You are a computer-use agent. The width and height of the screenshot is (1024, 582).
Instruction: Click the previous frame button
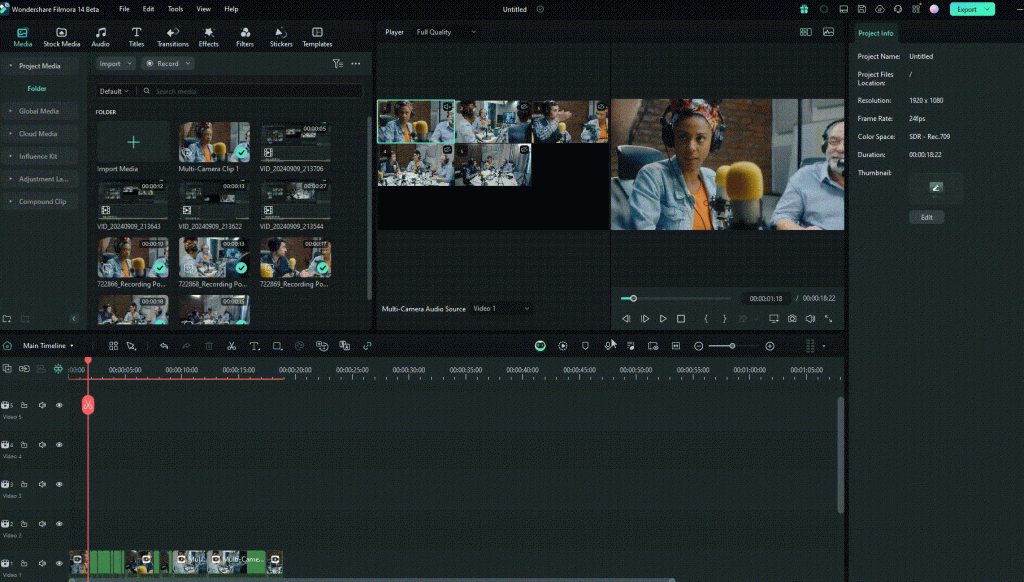tap(626, 319)
